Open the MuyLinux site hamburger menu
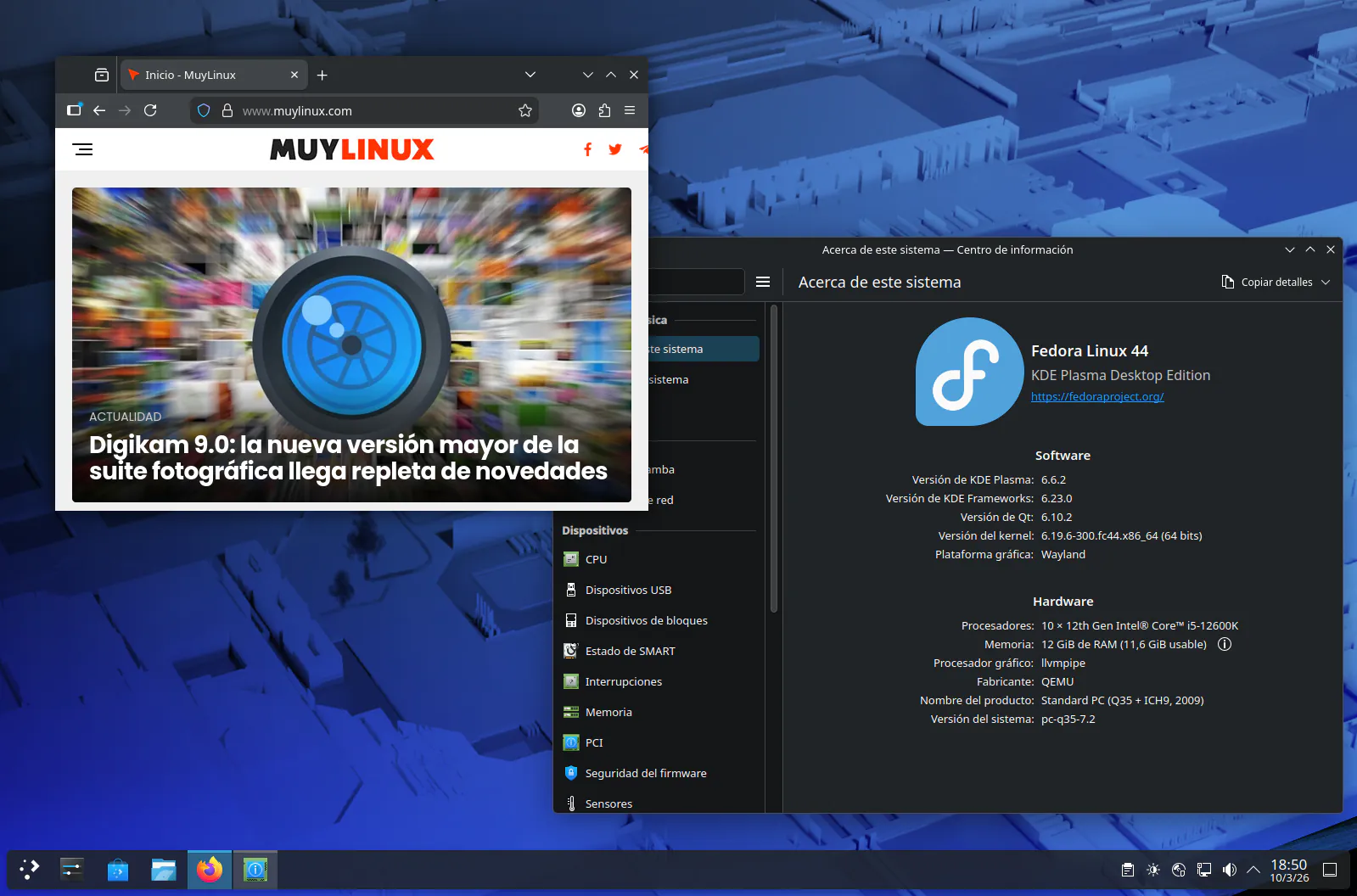Viewport: 1357px width, 896px height. 83,149
